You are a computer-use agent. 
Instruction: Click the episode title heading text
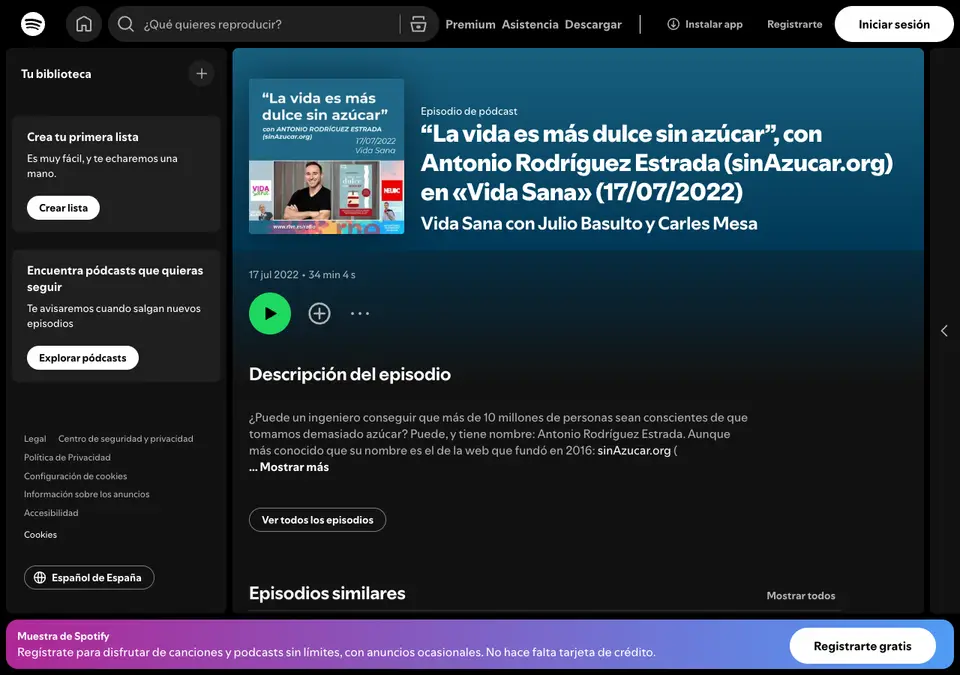point(656,163)
